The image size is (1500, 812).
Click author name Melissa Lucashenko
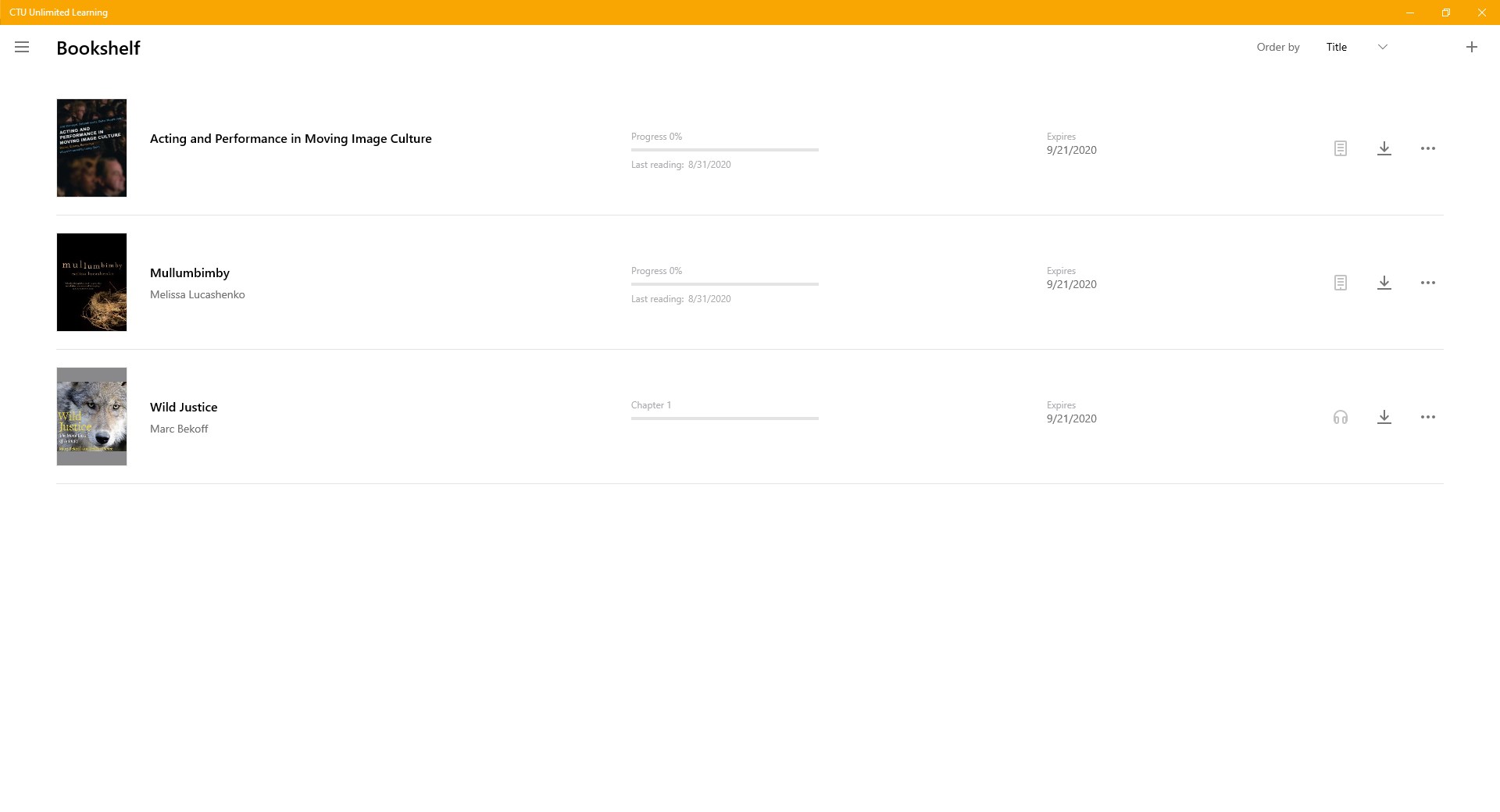[x=197, y=294]
